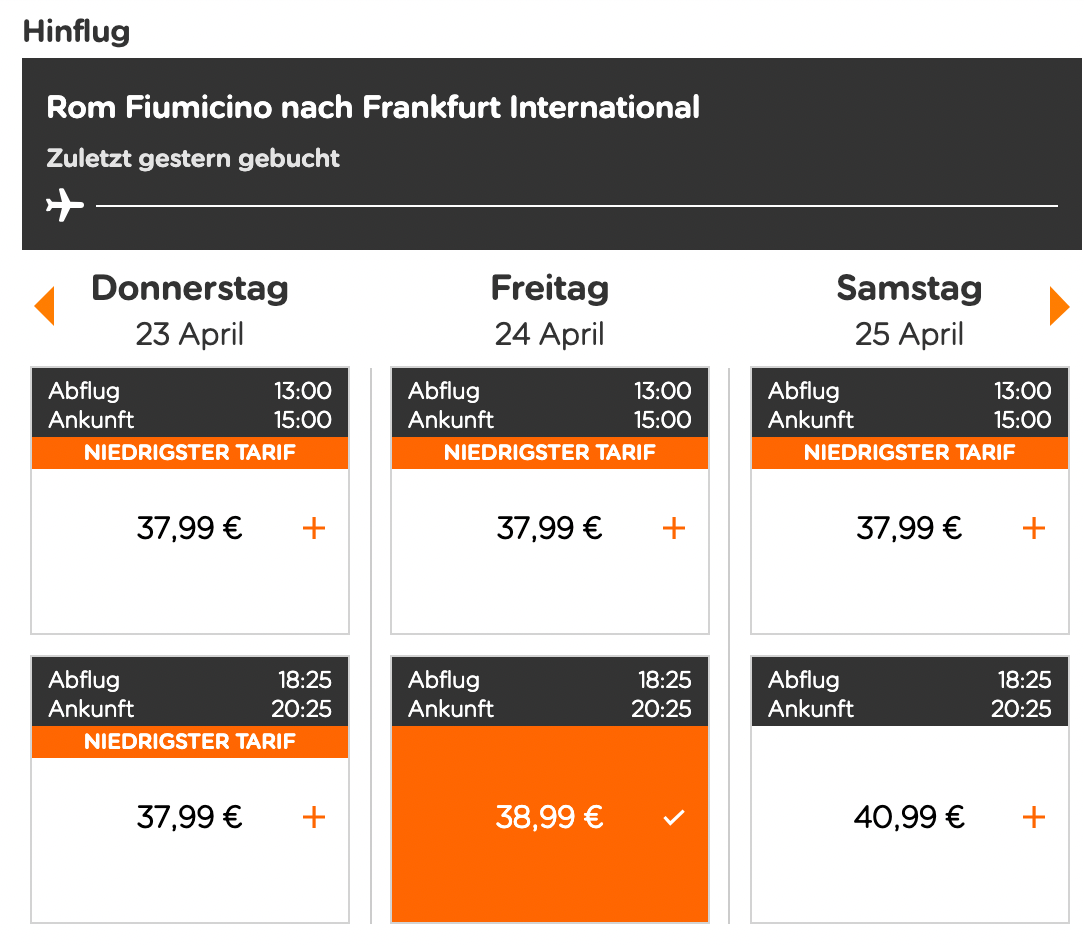Click plus icon for Friday 13:00 flight
This screenshot has height=946, width=1084.
pos(674,528)
